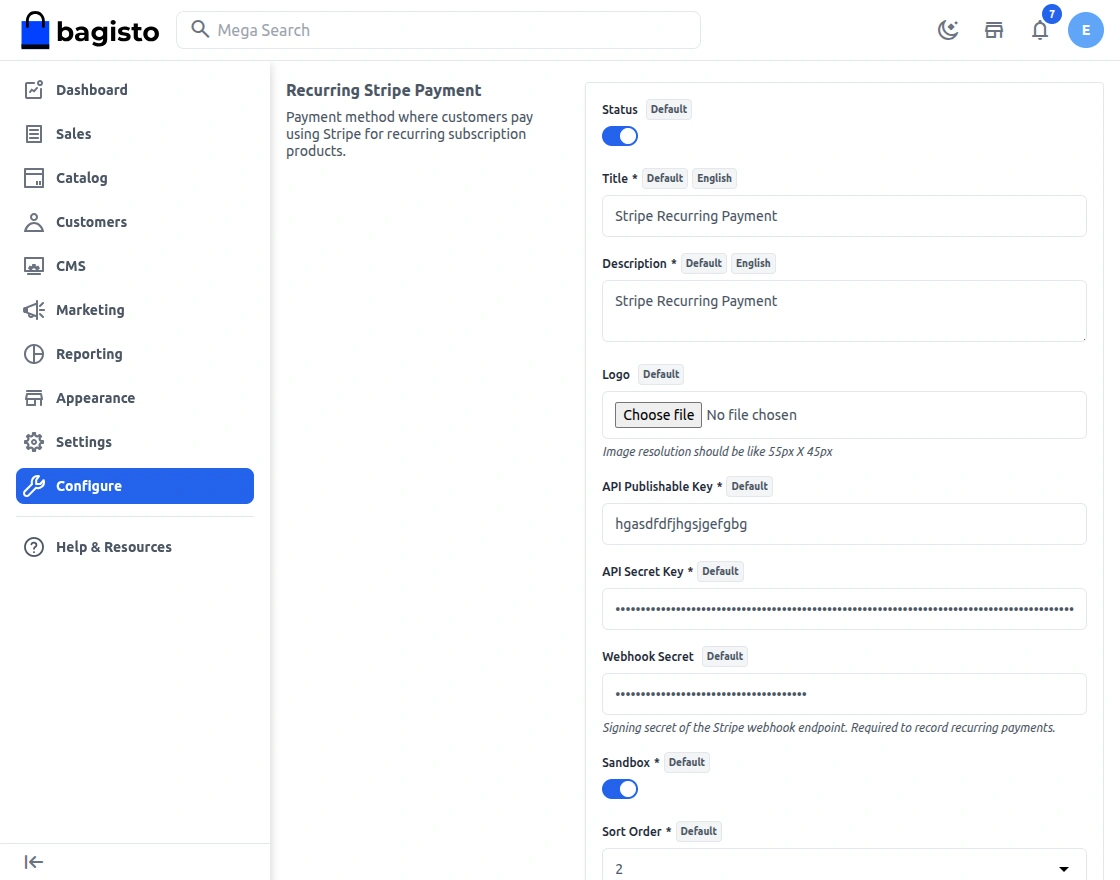Open Appearance menu item
The width and height of the screenshot is (1120, 880).
point(135,398)
